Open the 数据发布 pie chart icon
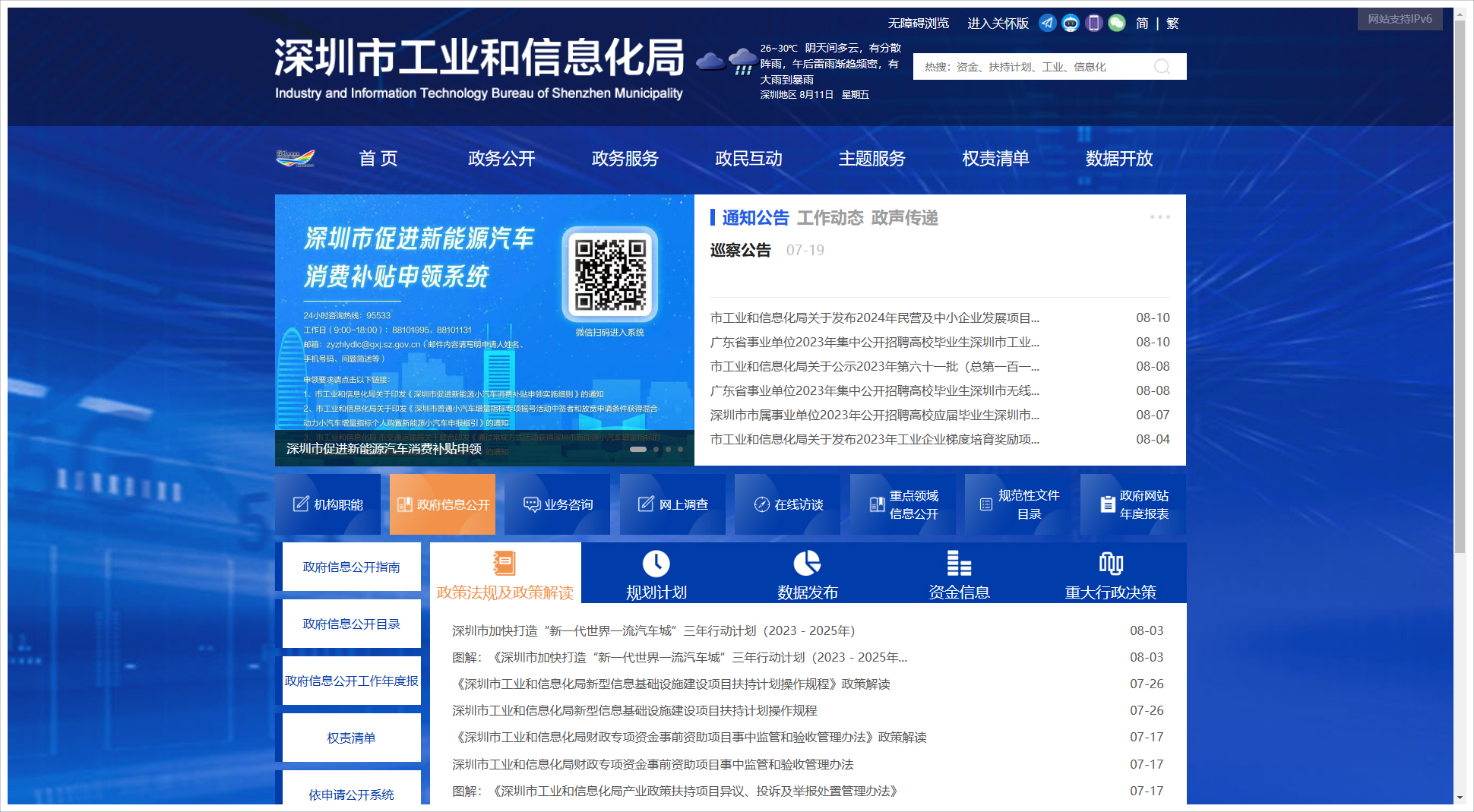1474x812 pixels. [x=807, y=564]
